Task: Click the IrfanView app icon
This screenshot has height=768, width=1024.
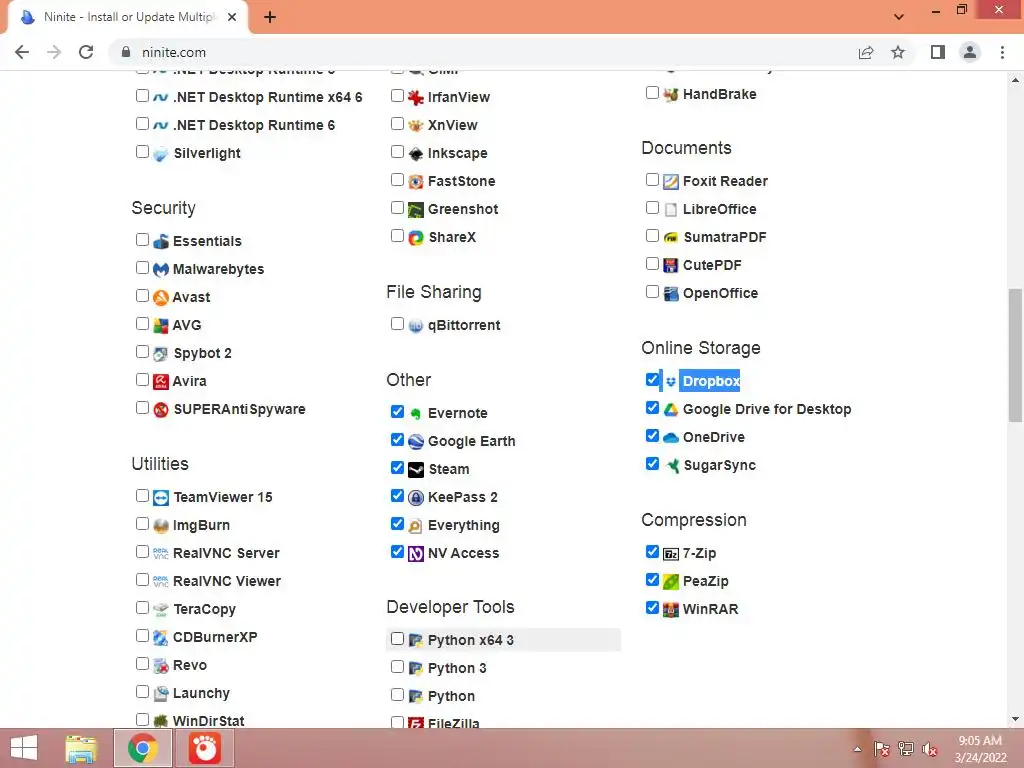Action: (x=416, y=97)
